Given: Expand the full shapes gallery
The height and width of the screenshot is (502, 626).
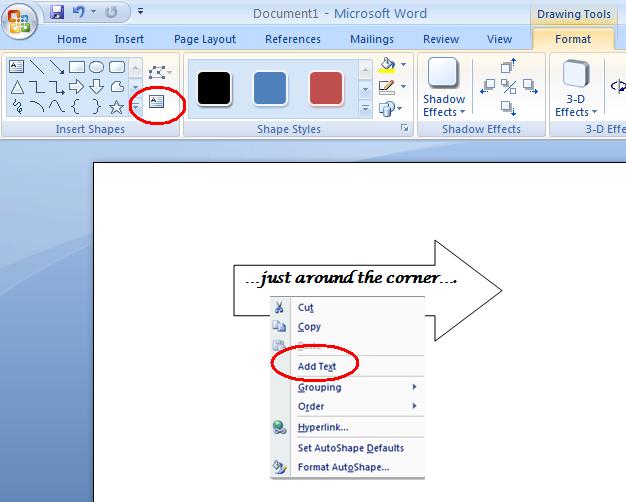Looking at the screenshot, I should (135, 107).
